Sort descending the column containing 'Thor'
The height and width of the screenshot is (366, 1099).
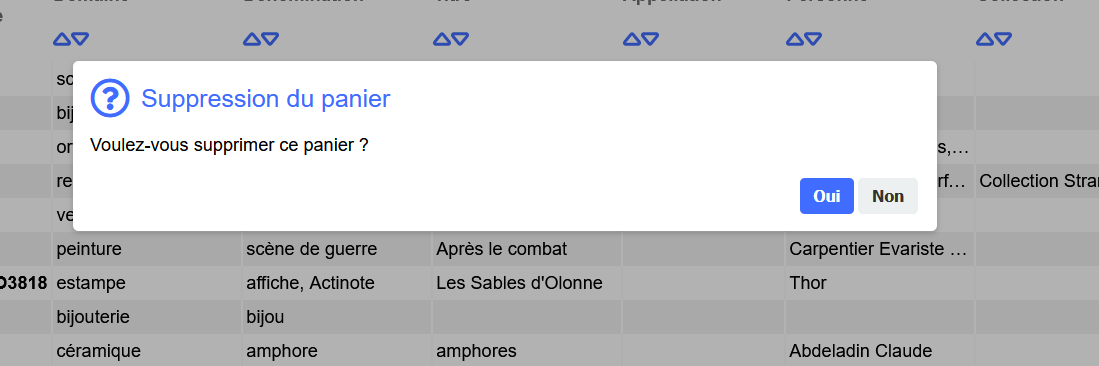click(x=814, y=39)
